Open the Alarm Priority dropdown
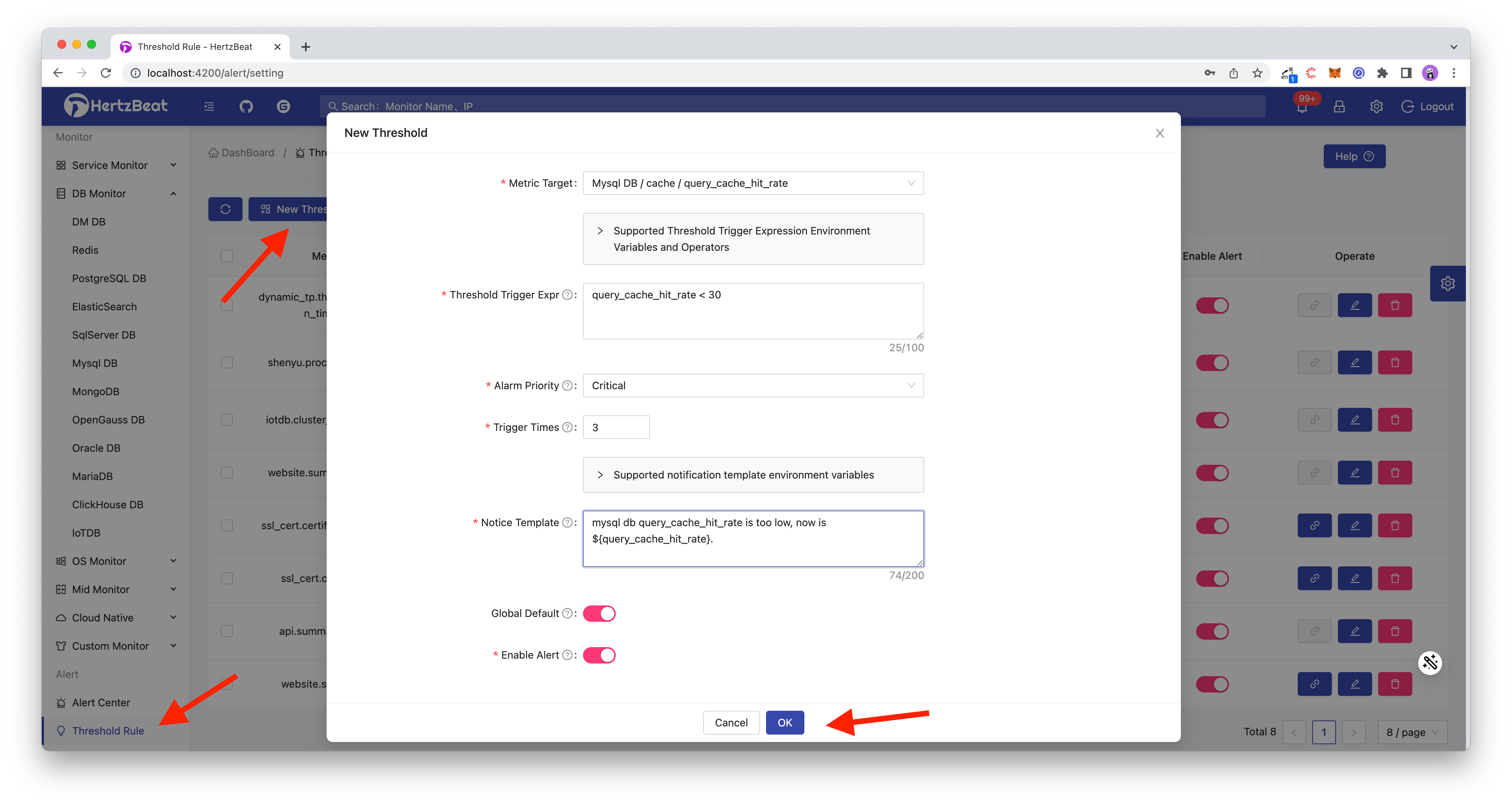Image resolution: width=1512 pixels, height=806 pixels. pos(751,386)
